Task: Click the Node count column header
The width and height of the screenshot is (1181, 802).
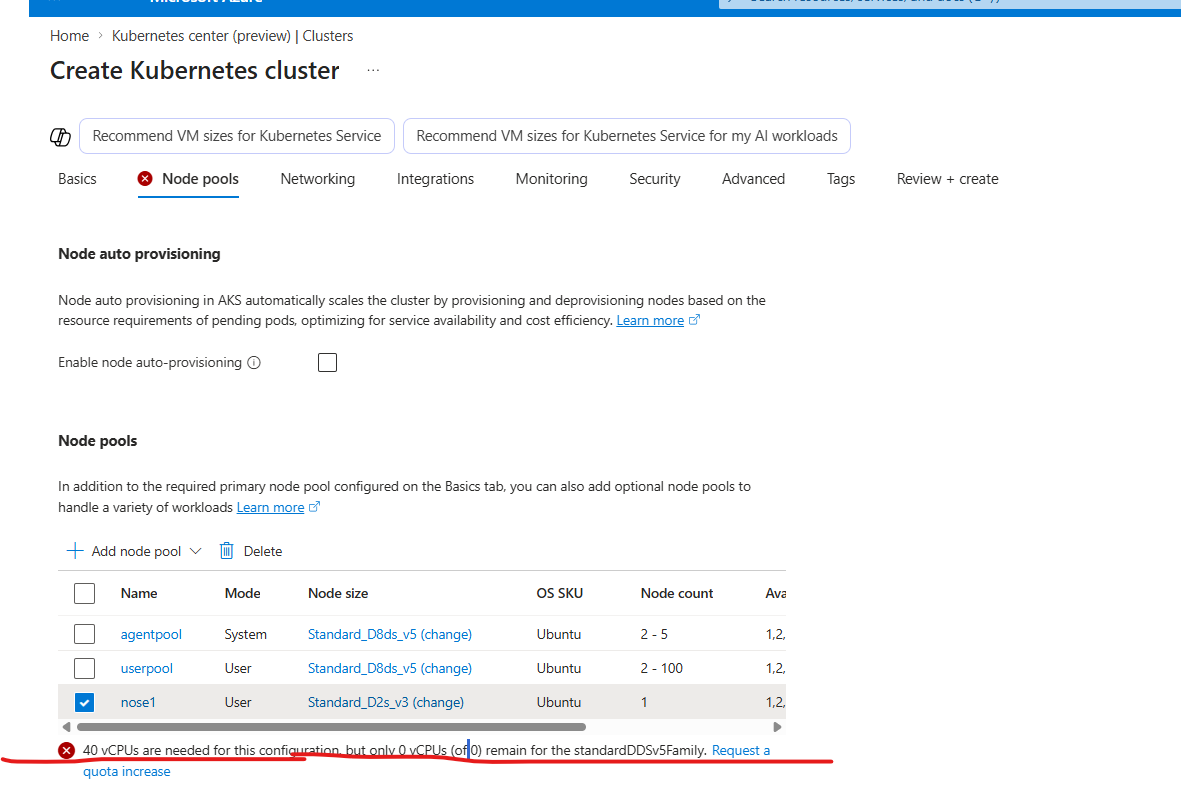Action: tap(676, 593)
